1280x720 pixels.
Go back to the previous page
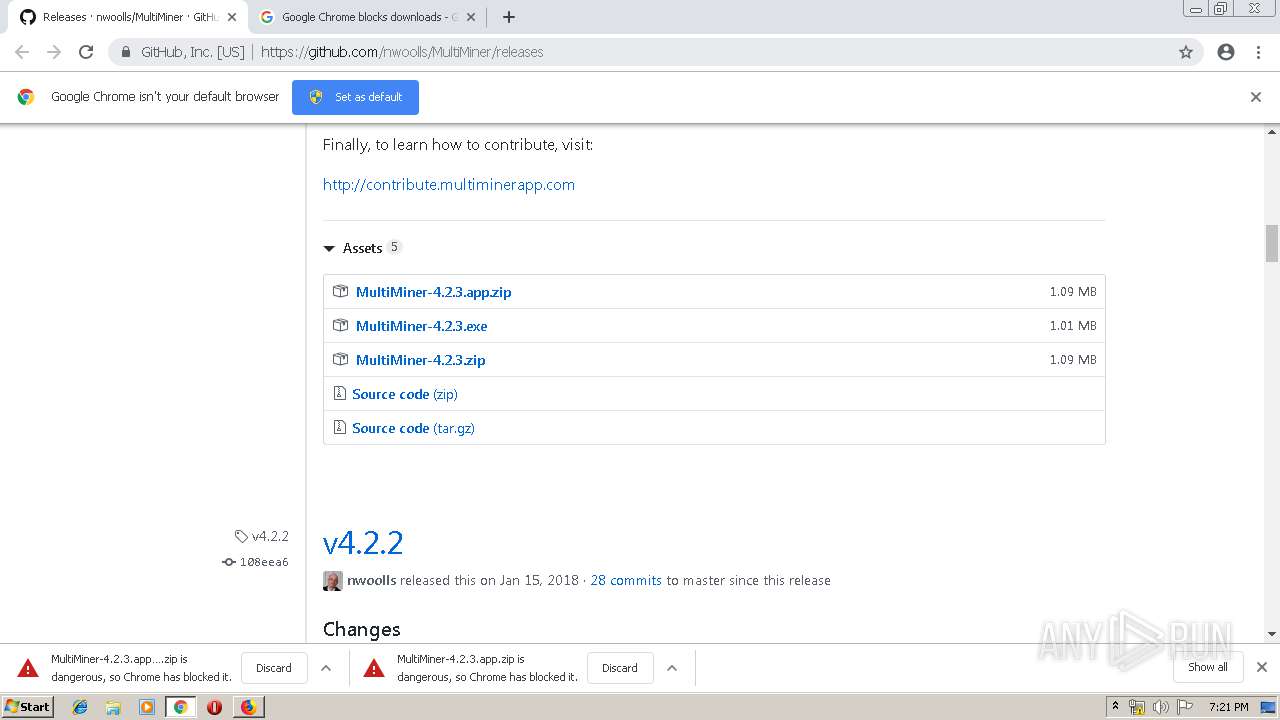pyautogui.click(x=22, y=52)
